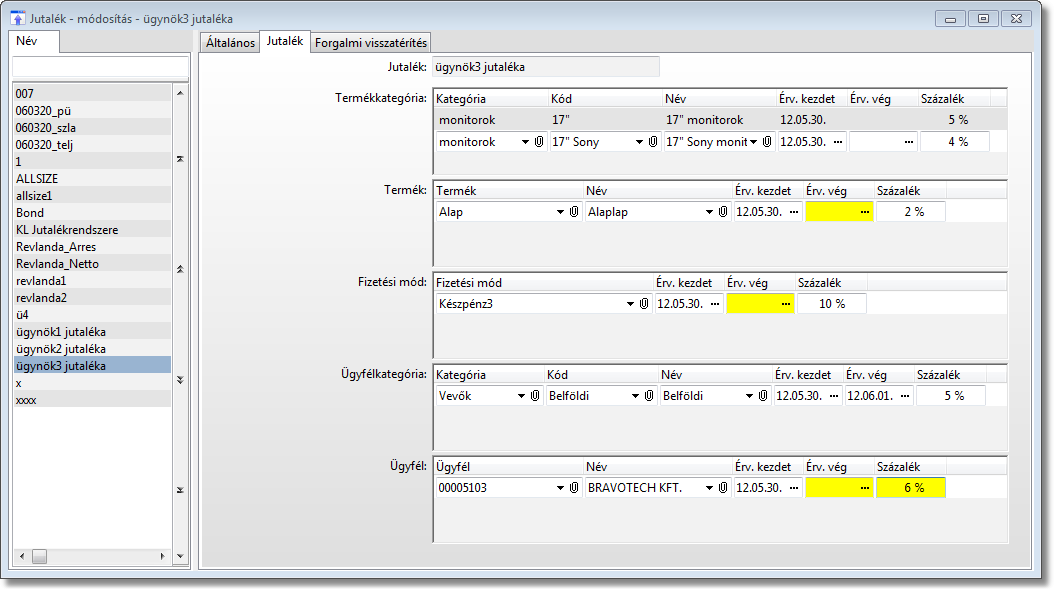Open date picker for 17" Sony end date
Image resolution: width=1054 pixels, height=591 pixels.
(909, 142)
